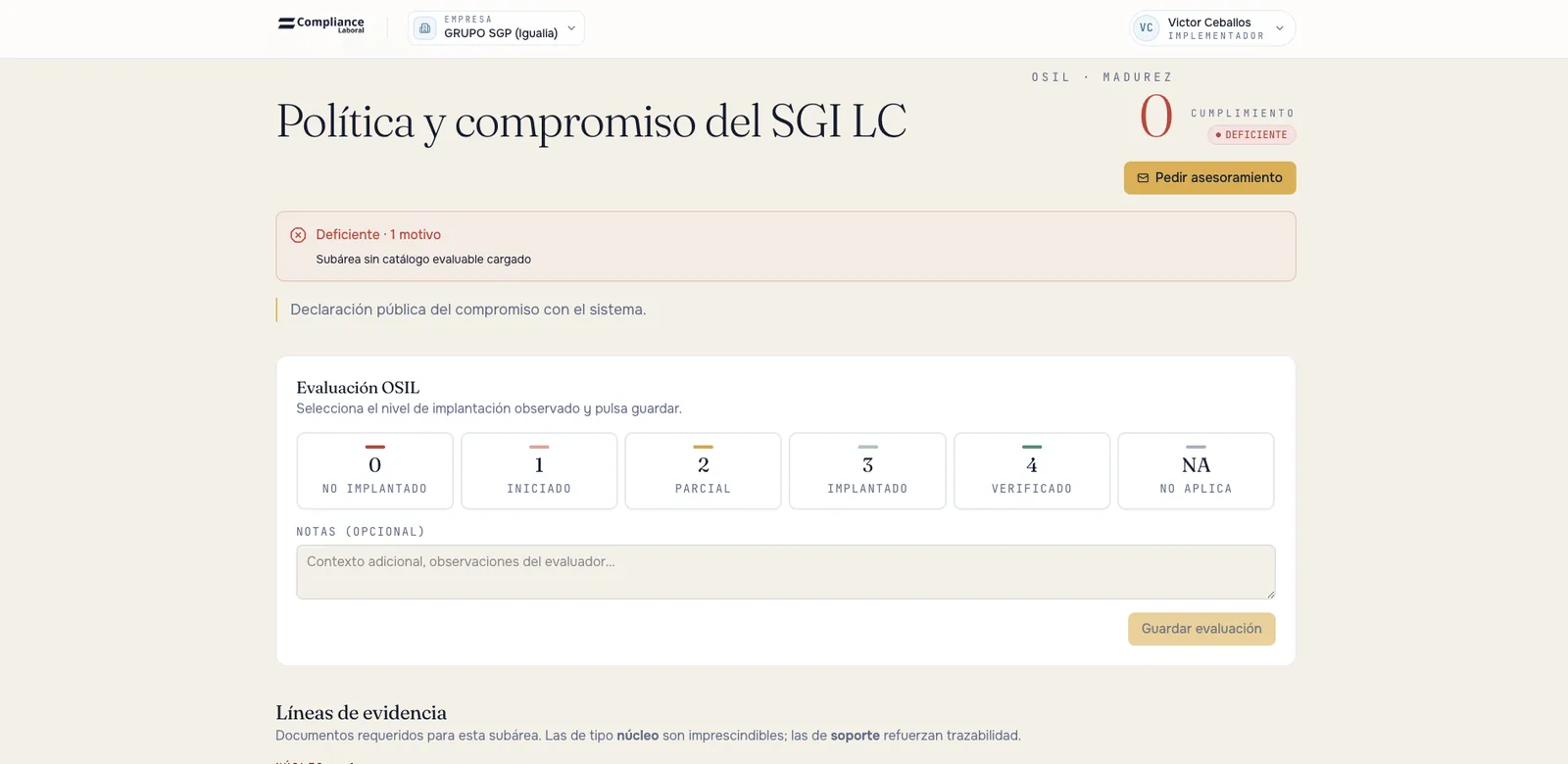Click the 'Líneas de evidencia' heading
The width and height of the screenshot is (1568, 764).
click(361, 713)
